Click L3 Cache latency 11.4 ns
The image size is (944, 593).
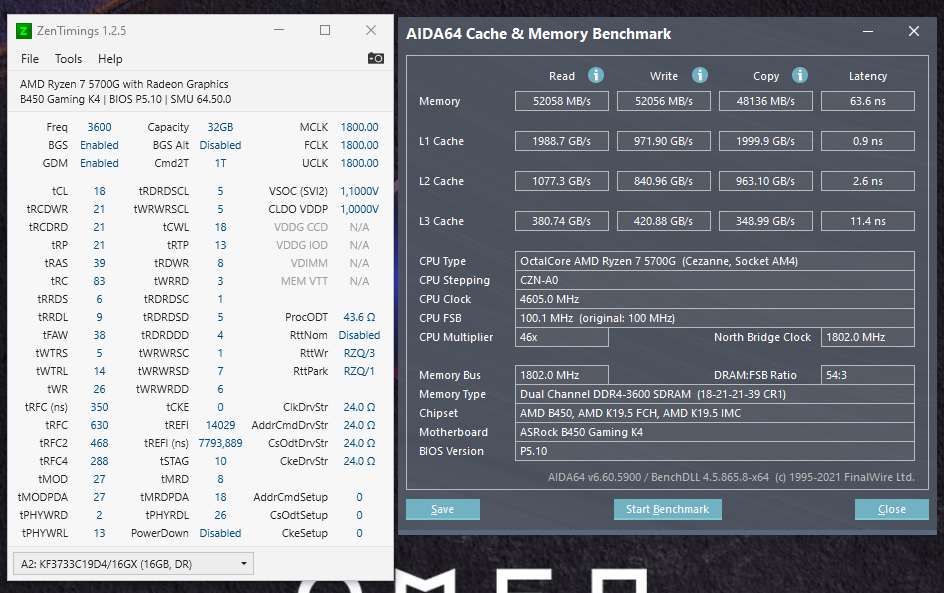[x=868, y=221]
